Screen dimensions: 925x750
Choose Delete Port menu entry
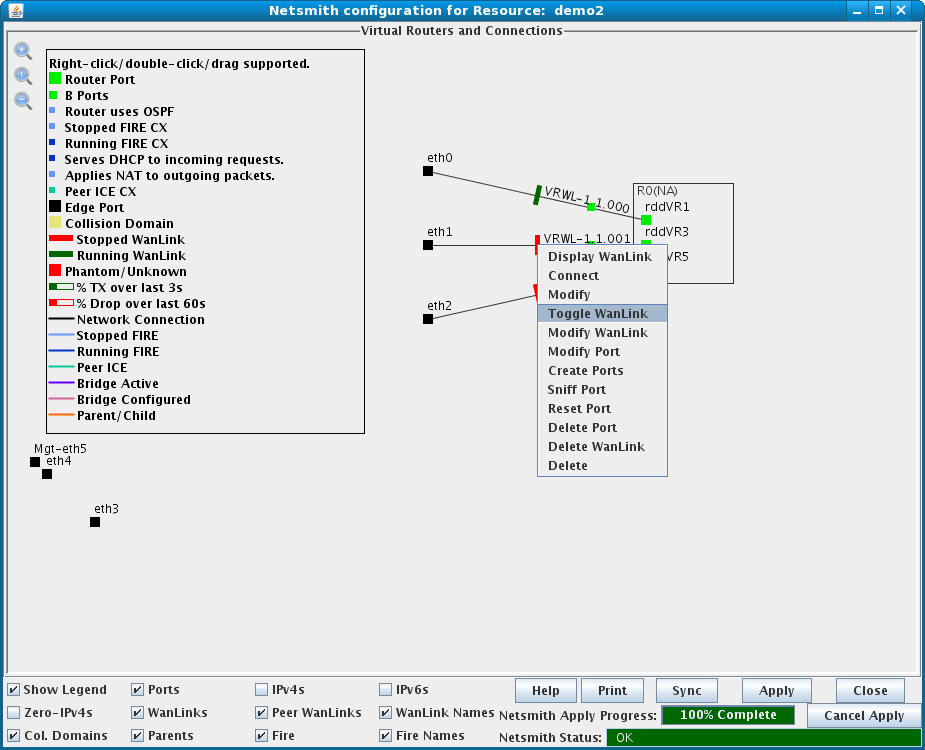602,427
